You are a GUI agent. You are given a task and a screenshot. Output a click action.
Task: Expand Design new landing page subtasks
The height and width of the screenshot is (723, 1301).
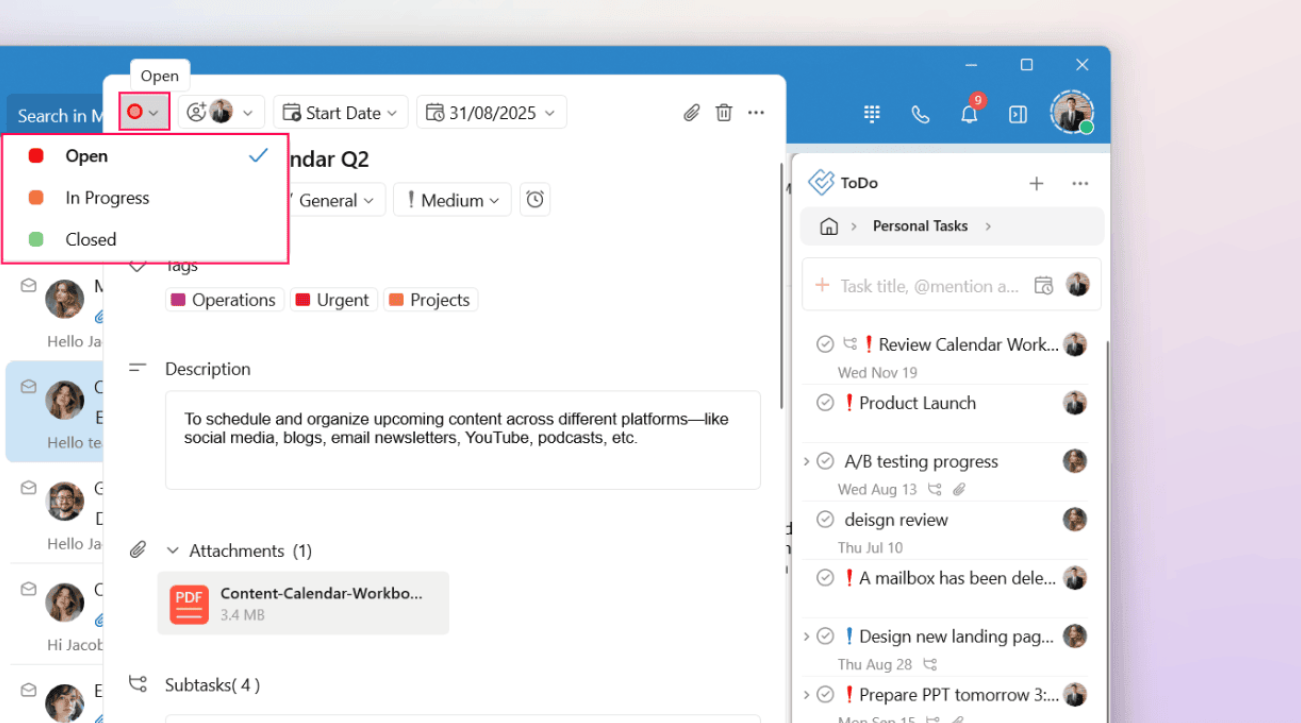pos(806,636)
